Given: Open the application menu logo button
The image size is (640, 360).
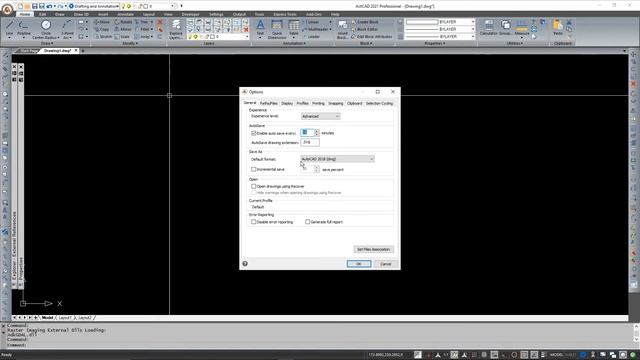Looking at the screenshot, I should click(x=7, y=9).
